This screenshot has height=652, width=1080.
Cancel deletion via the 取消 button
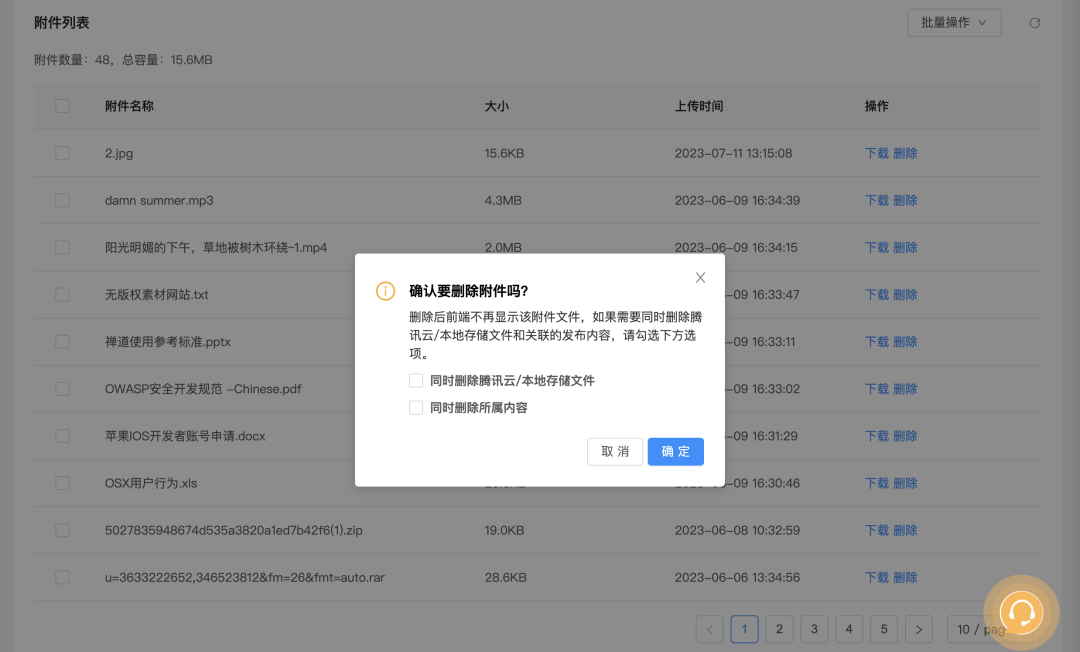coord(614,451)
